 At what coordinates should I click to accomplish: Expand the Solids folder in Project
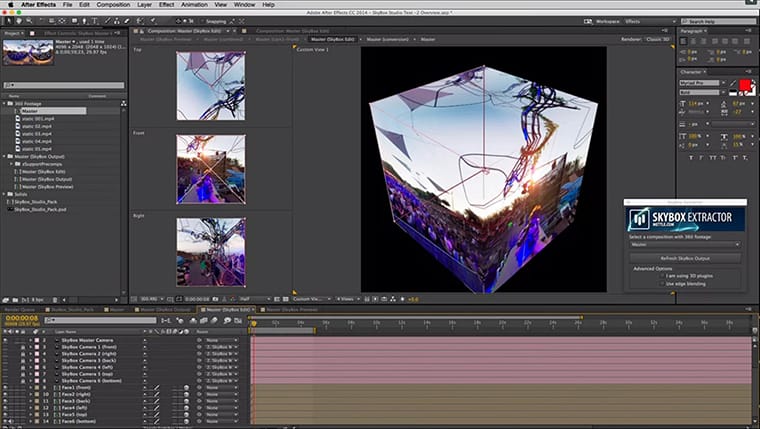coord(4,194)
